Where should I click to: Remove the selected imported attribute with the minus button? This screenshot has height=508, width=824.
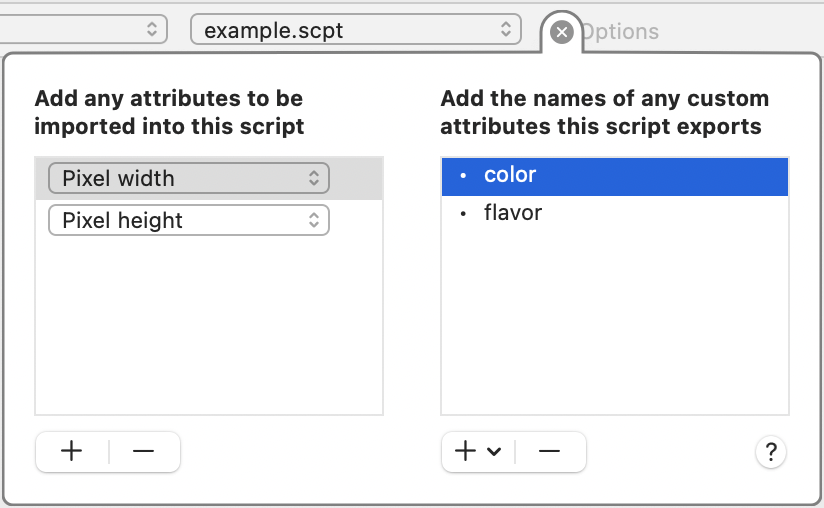(143, 451)
